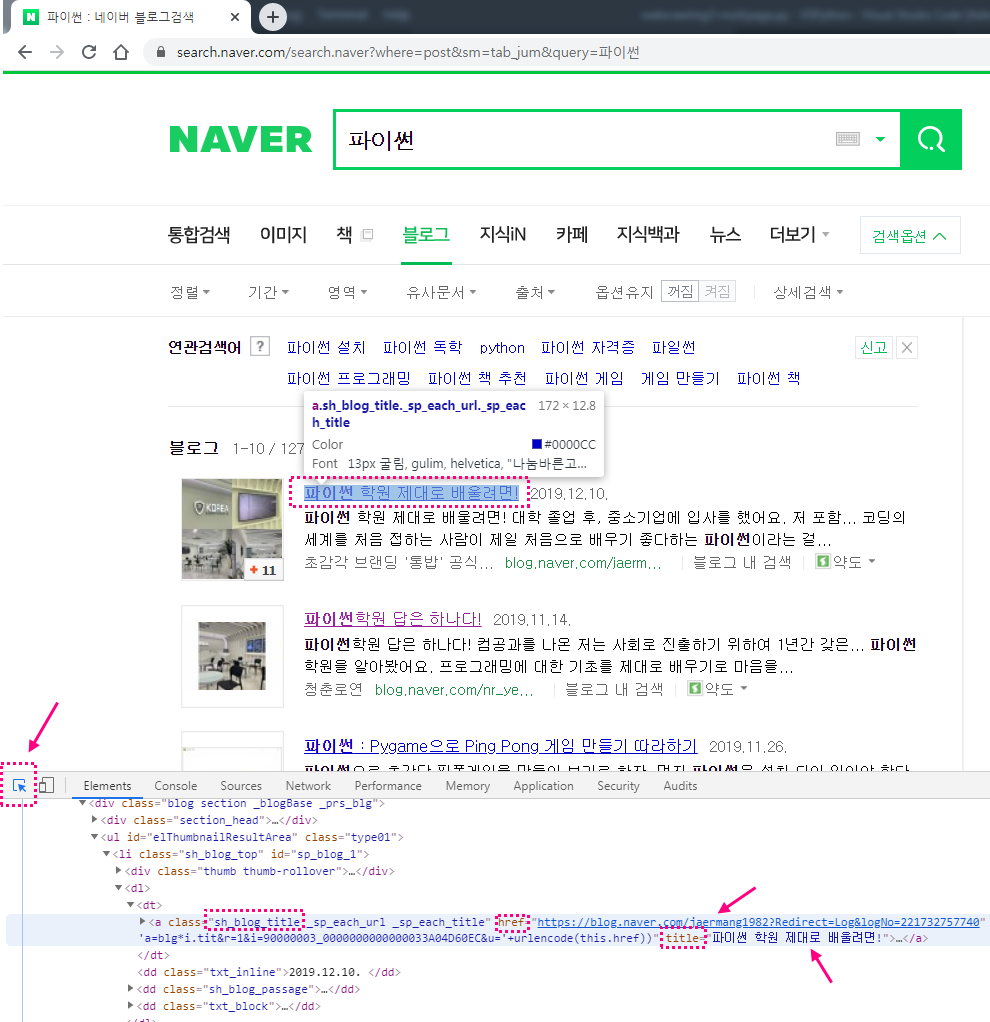Open the 기간 dropdown
The image size is (990, 1022).
tap(269, 293)
